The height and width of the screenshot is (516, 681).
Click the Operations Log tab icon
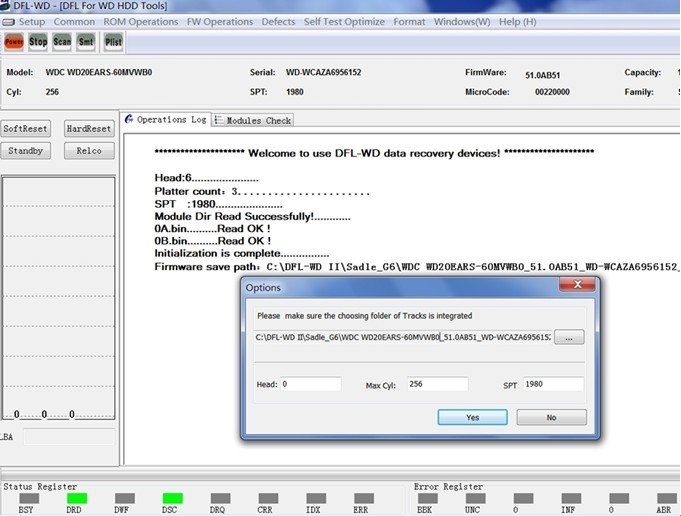coord(129,119)
